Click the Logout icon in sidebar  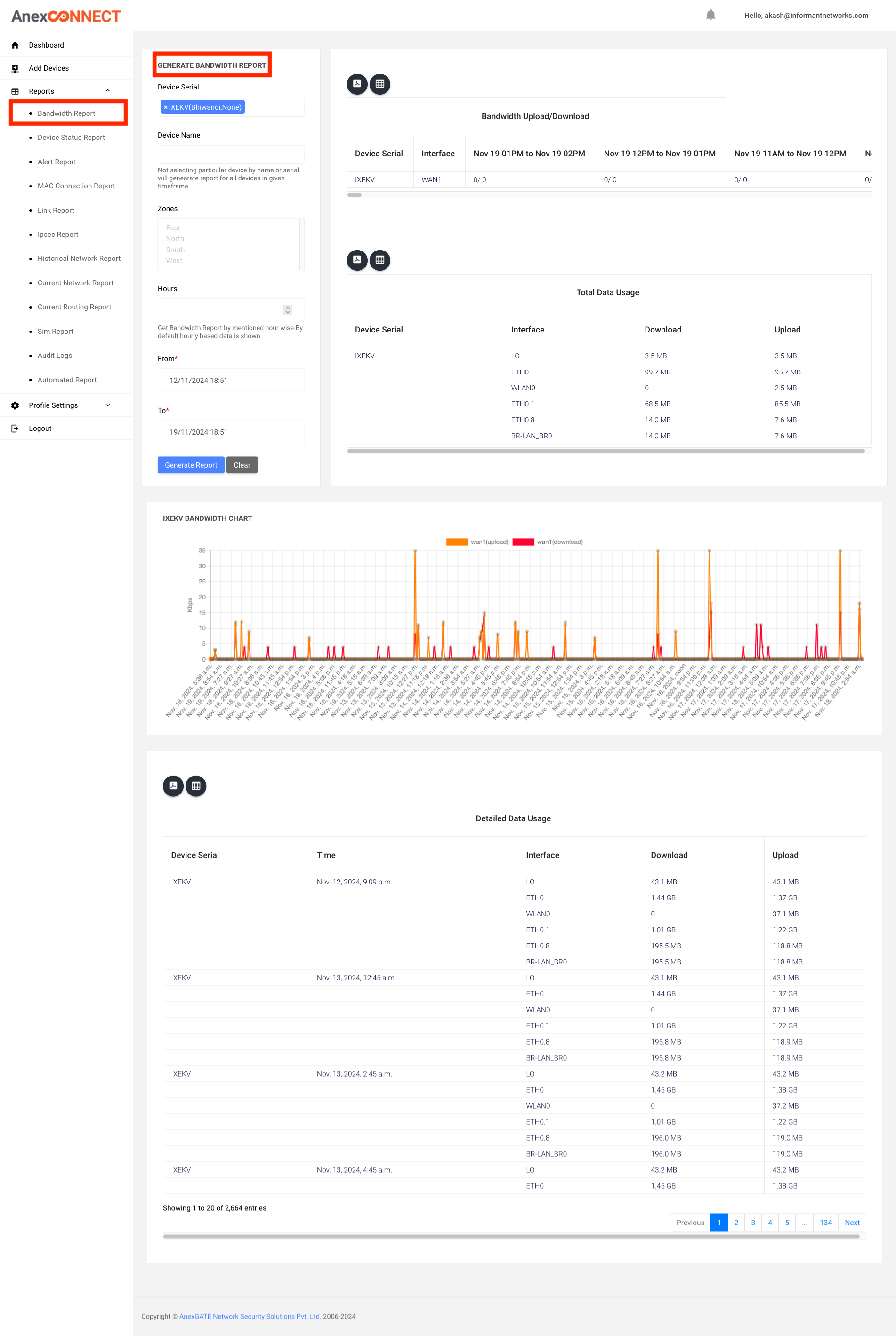click(x=16, y=429)
